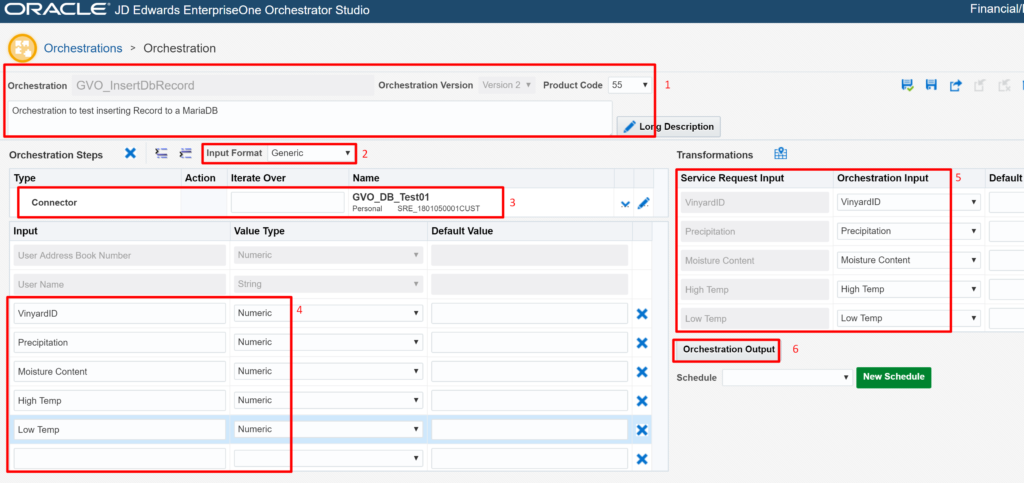Open Value Type dropdown for Moisture Content input
Viewport: 1024px width, 483px height.
pos(328,371)
